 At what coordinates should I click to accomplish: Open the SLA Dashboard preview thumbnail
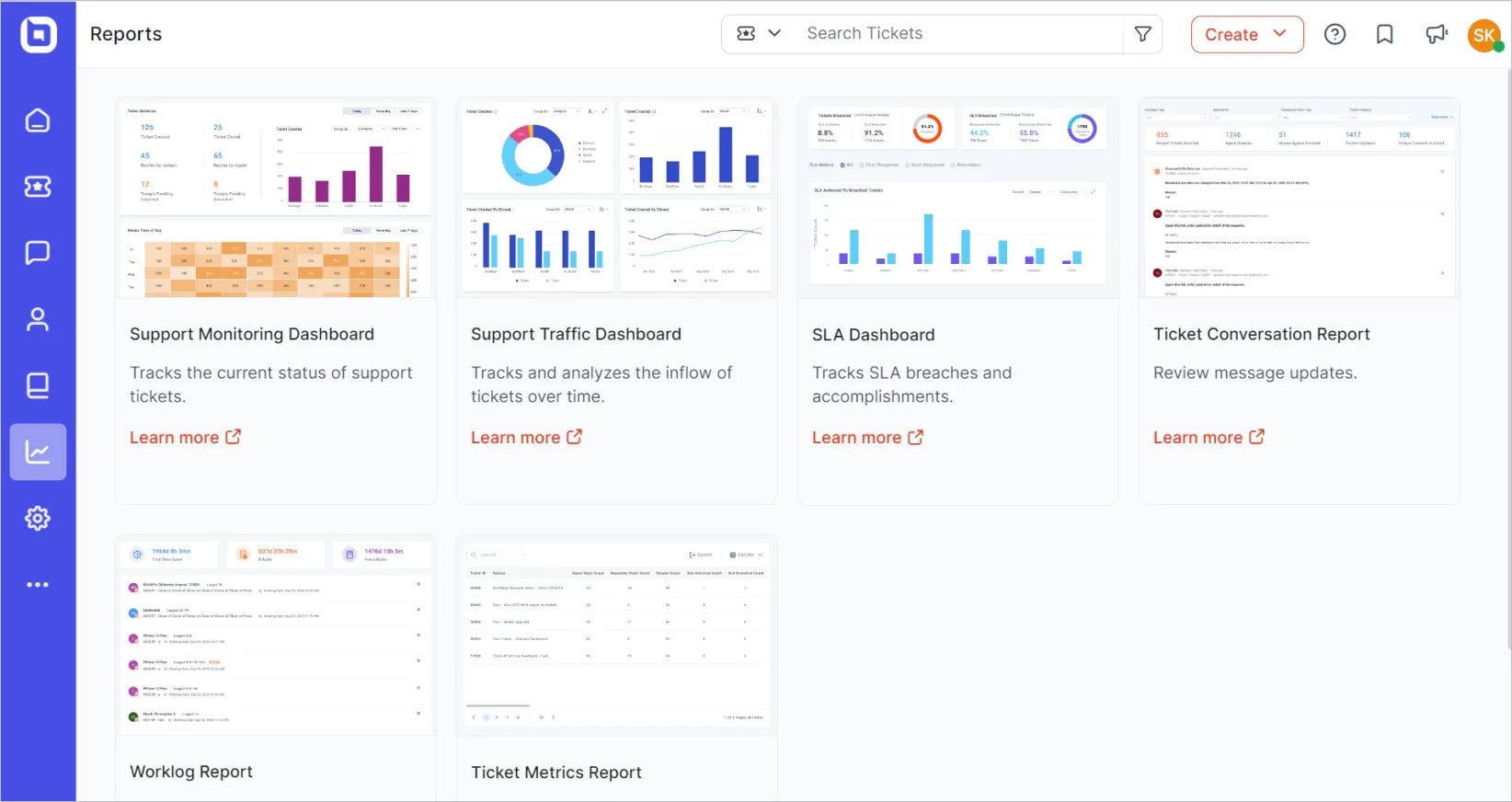point(958,199)
